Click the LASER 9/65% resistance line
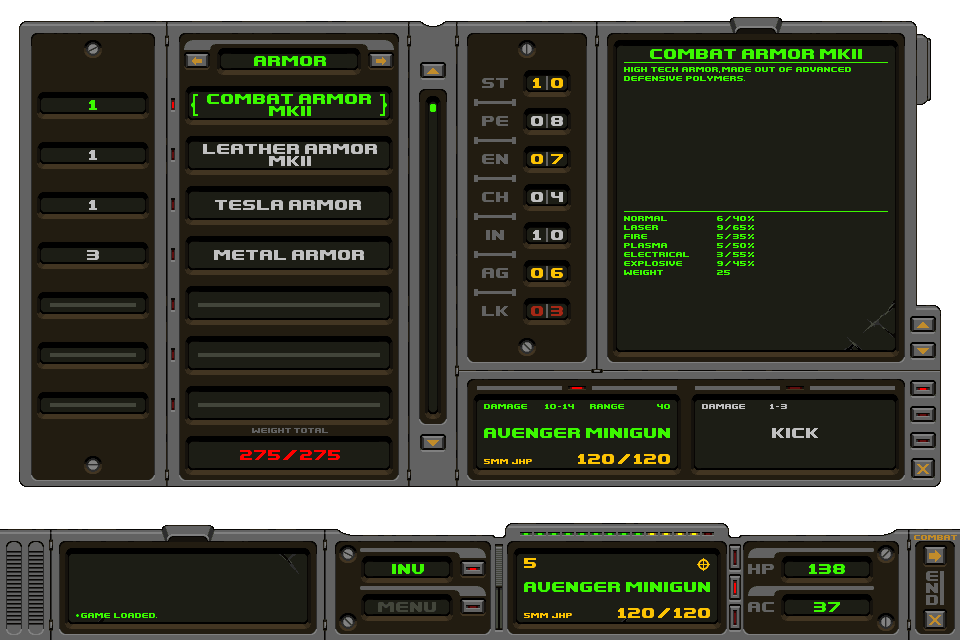 [x=689, y=228]
